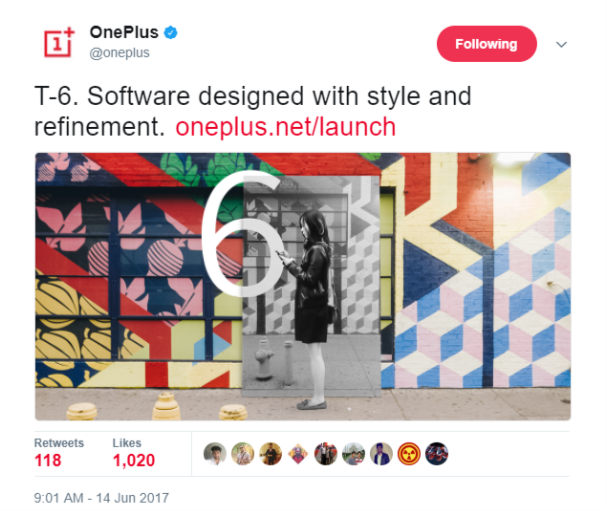The height and width of the screenshot is (511, 607).
Task: Click the red radiation symbol avatar
Action: (x=409, y=454)
